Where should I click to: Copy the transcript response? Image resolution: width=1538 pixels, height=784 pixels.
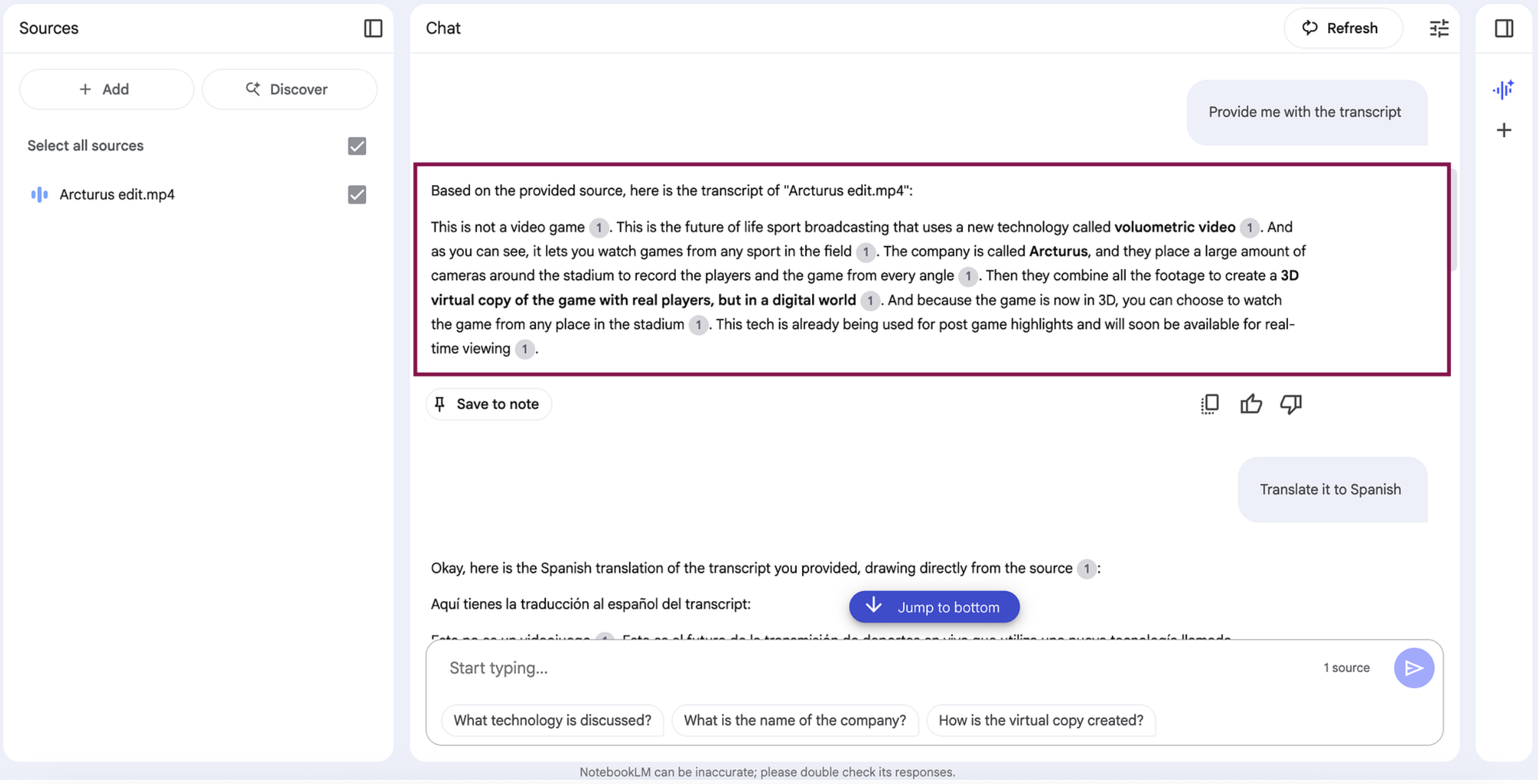1210,404
